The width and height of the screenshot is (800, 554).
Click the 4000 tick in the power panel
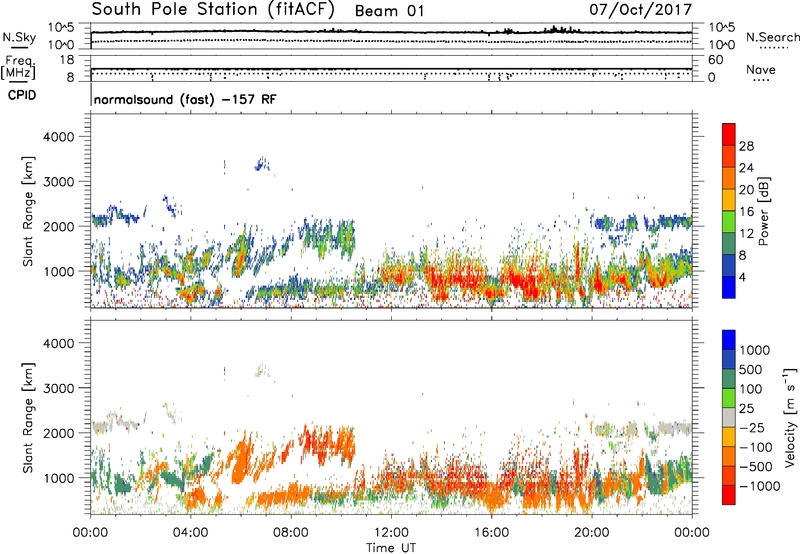(x=58, y=137)
